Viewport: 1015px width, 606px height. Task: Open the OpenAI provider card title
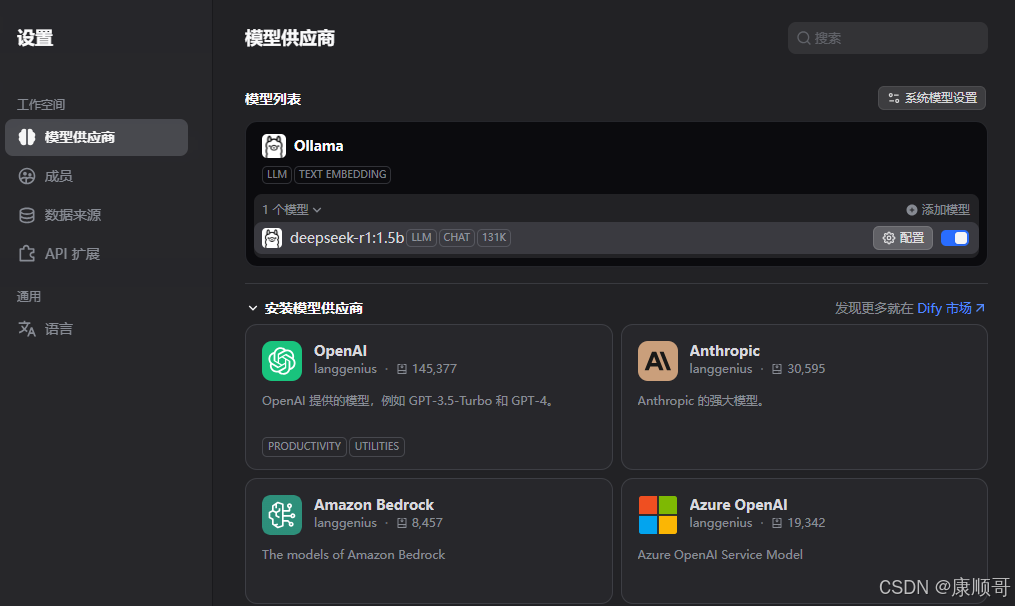(340, 351)
